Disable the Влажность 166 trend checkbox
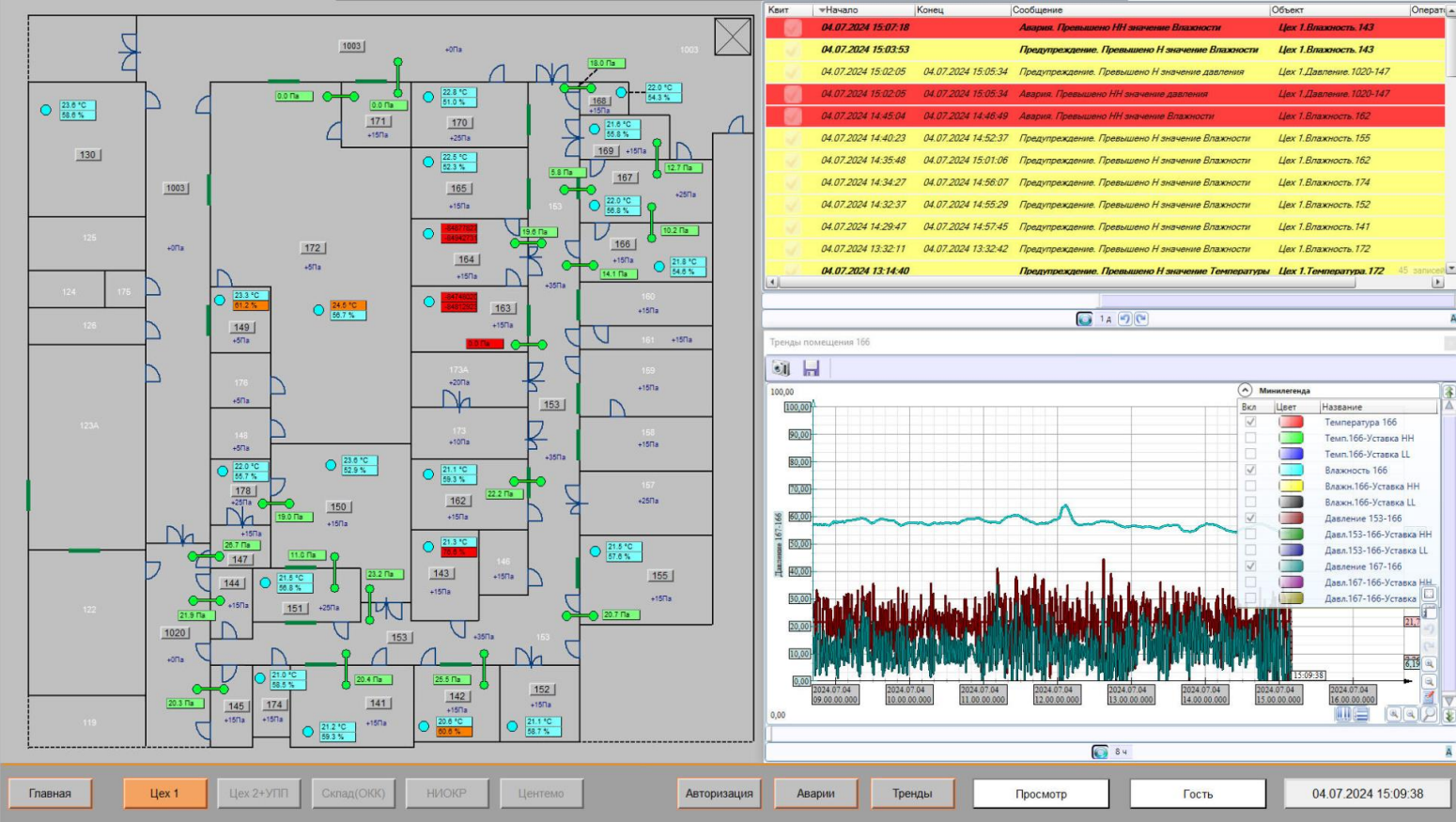The width and height of the screenshot is (1456, 822). pyautogui.click(x=1250, y=470)
